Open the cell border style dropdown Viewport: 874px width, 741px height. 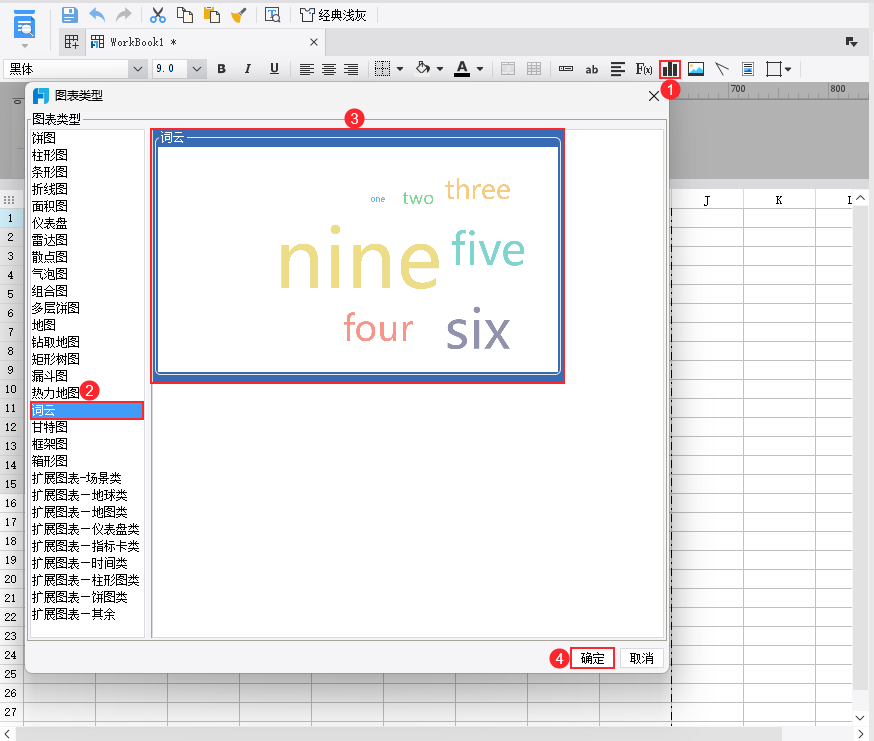click(399, 69)
